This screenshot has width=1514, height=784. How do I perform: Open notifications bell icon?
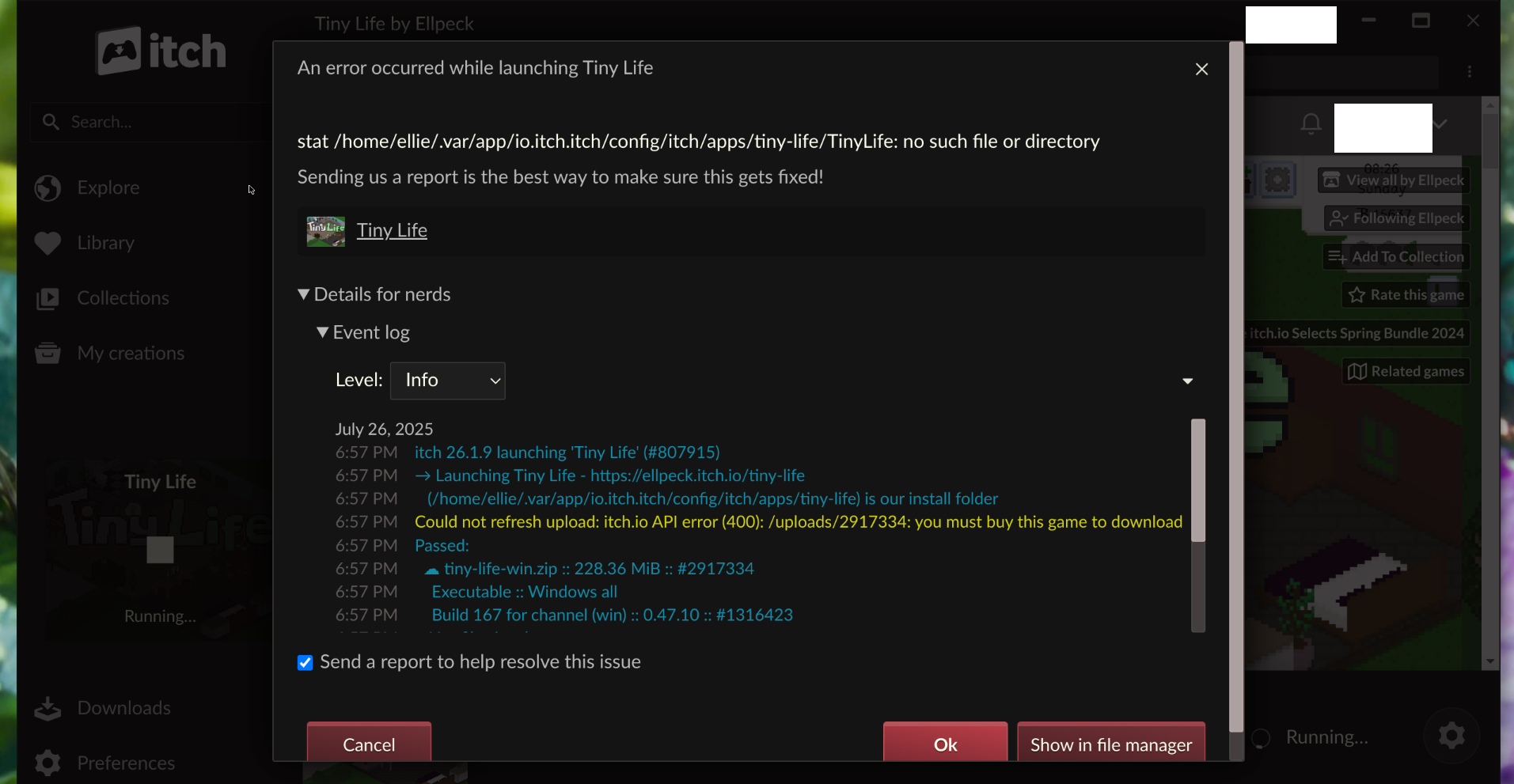tap(1311, 123)
